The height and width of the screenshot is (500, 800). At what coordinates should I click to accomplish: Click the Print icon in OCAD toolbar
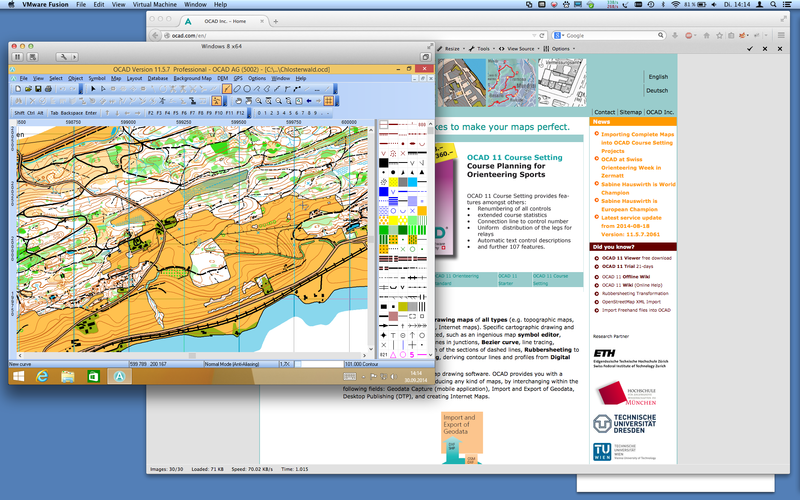click(48, 89)
